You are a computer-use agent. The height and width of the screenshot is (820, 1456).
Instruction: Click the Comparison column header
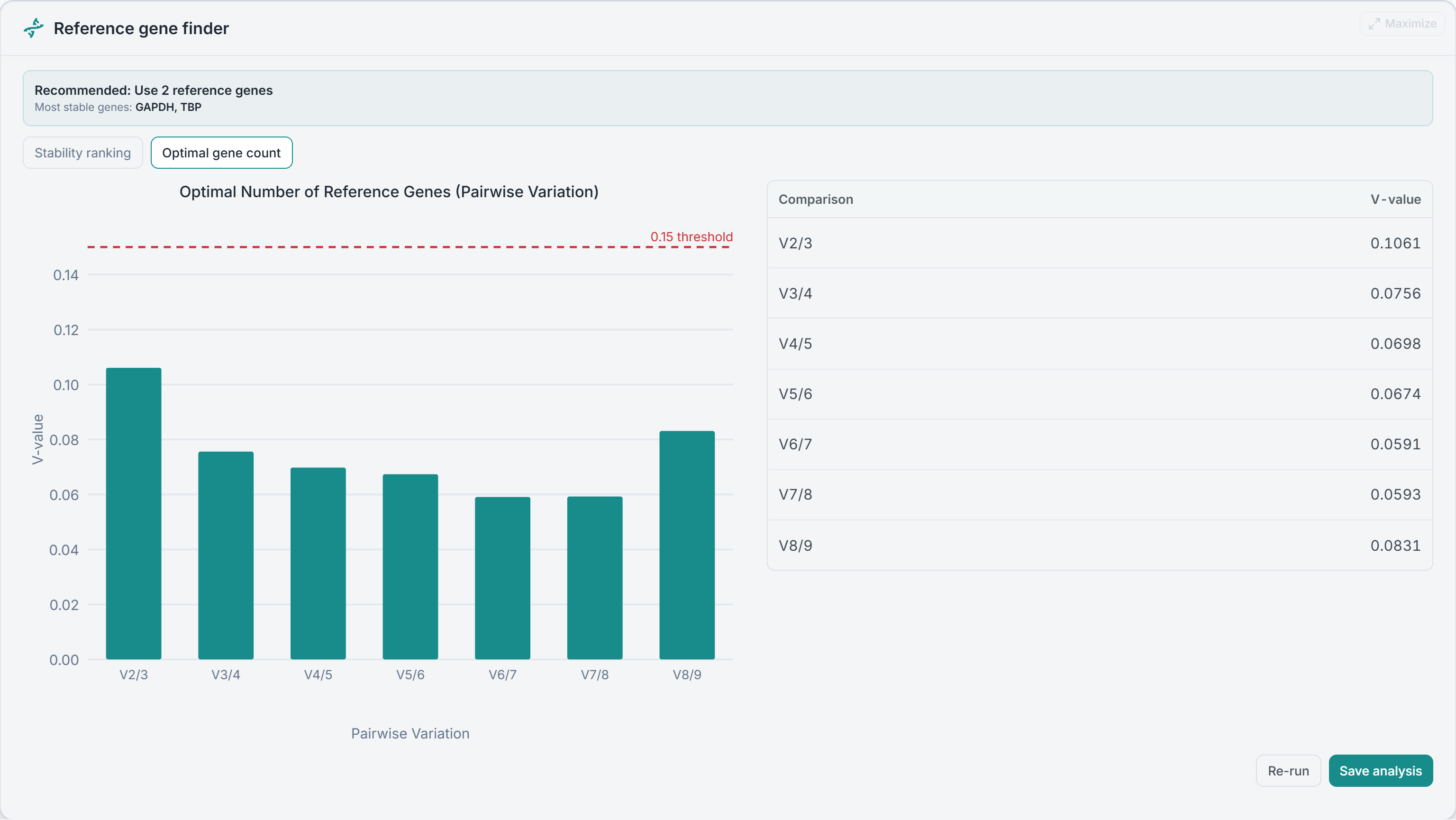[816, 200]
